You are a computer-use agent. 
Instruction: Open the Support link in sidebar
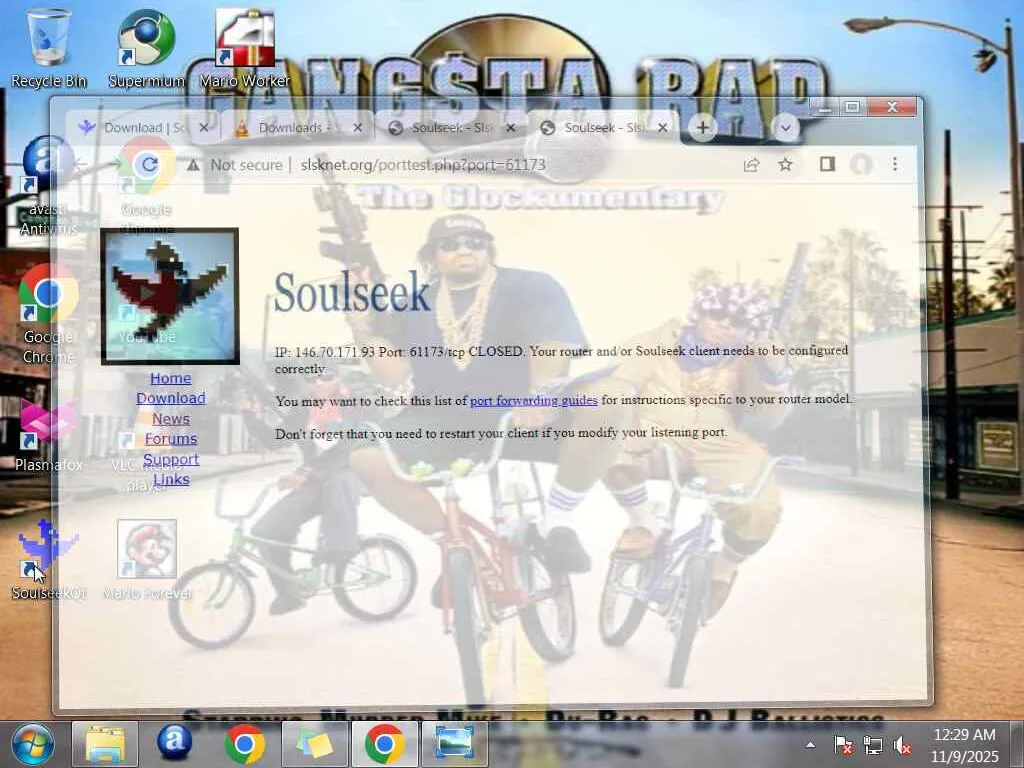pos(170,459)
